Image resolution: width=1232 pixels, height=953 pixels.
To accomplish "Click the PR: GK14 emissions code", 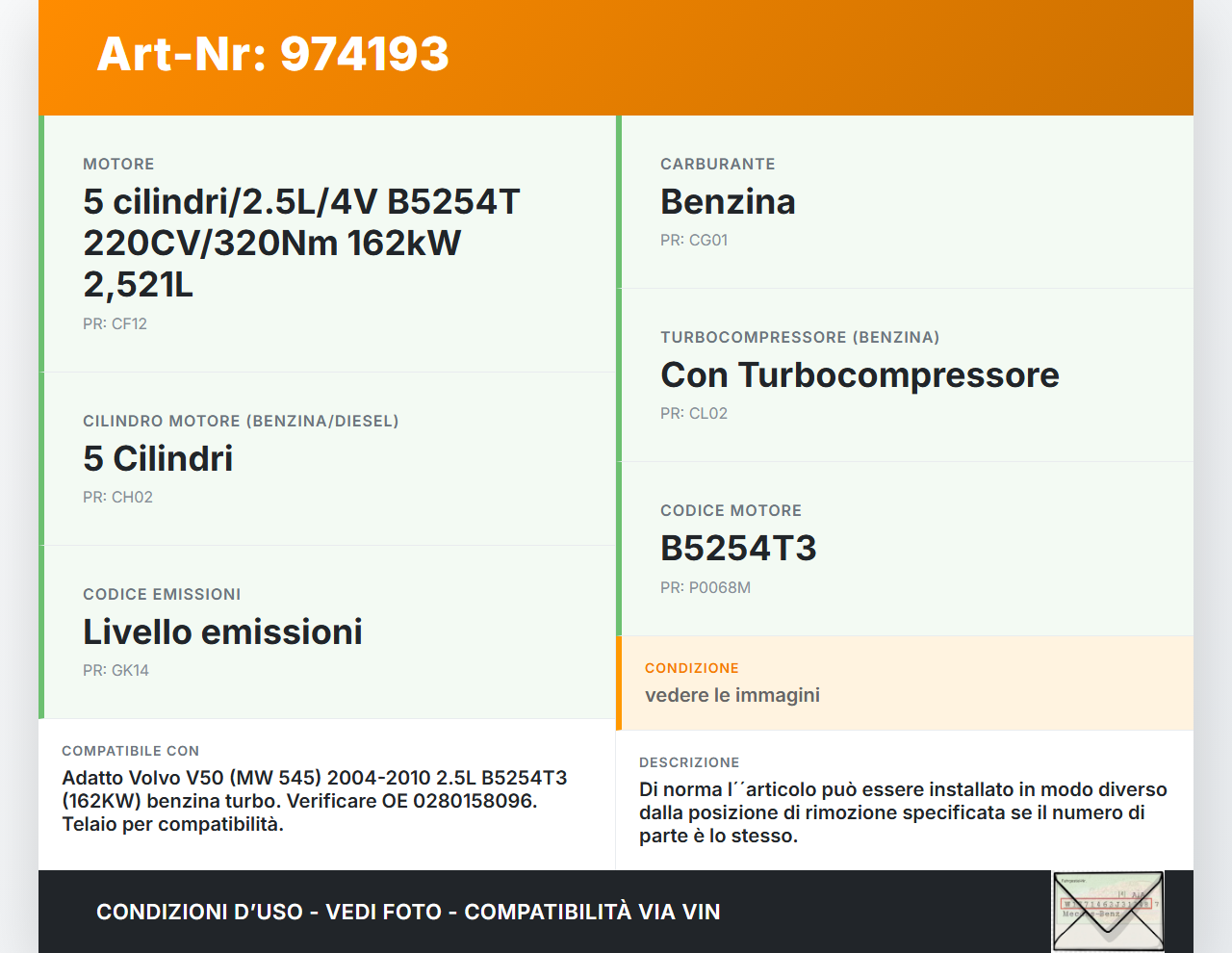I will pyautogui.click(x=115, y=671).
